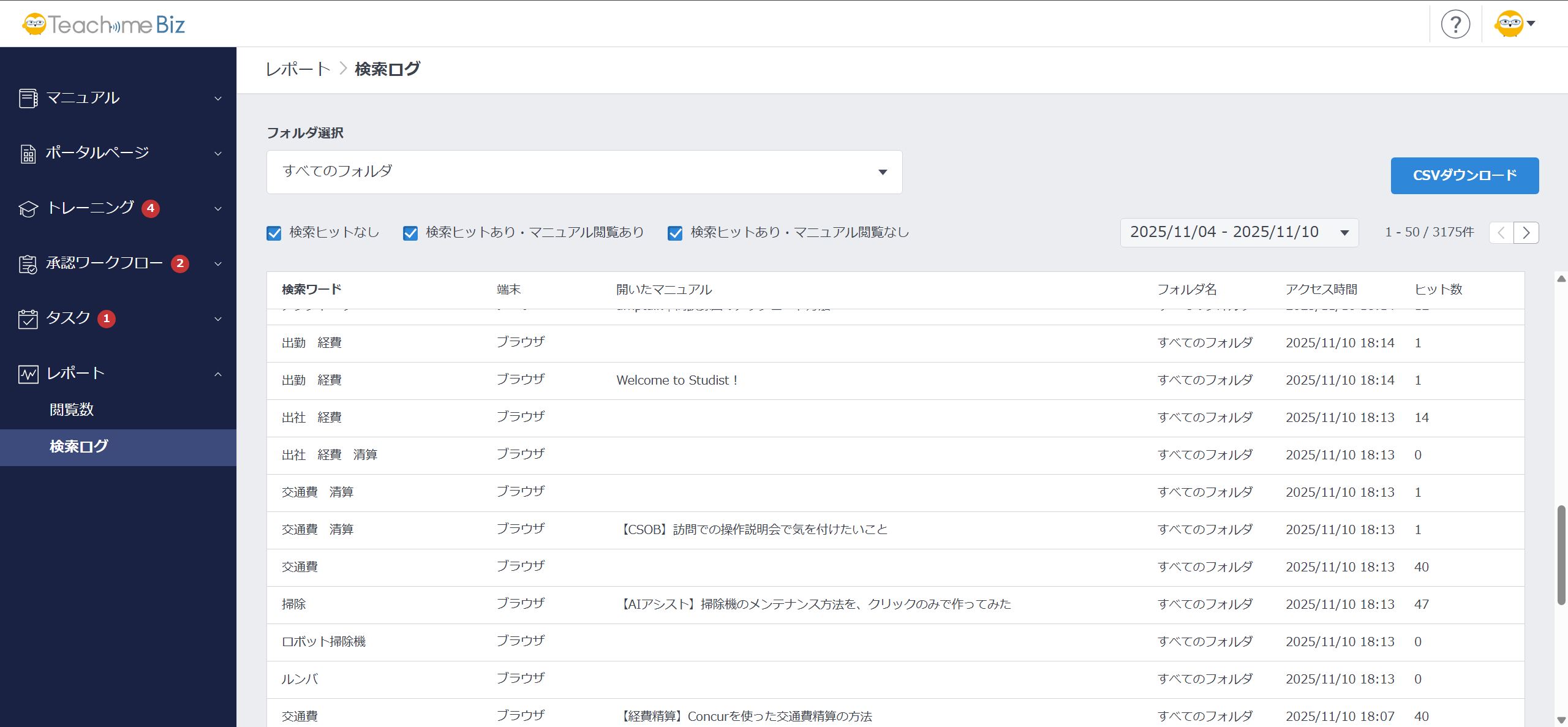The image size is (1568, 727).
Task: Switch to the 閲覧数 report page
Action: 72,409
